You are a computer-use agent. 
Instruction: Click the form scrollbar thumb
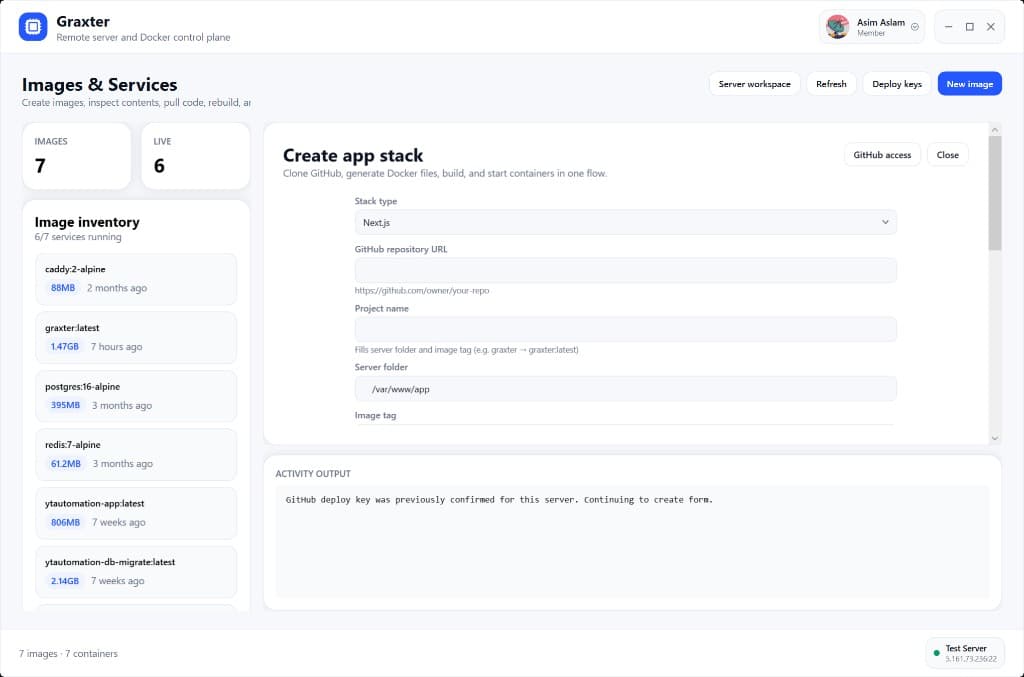995,193
